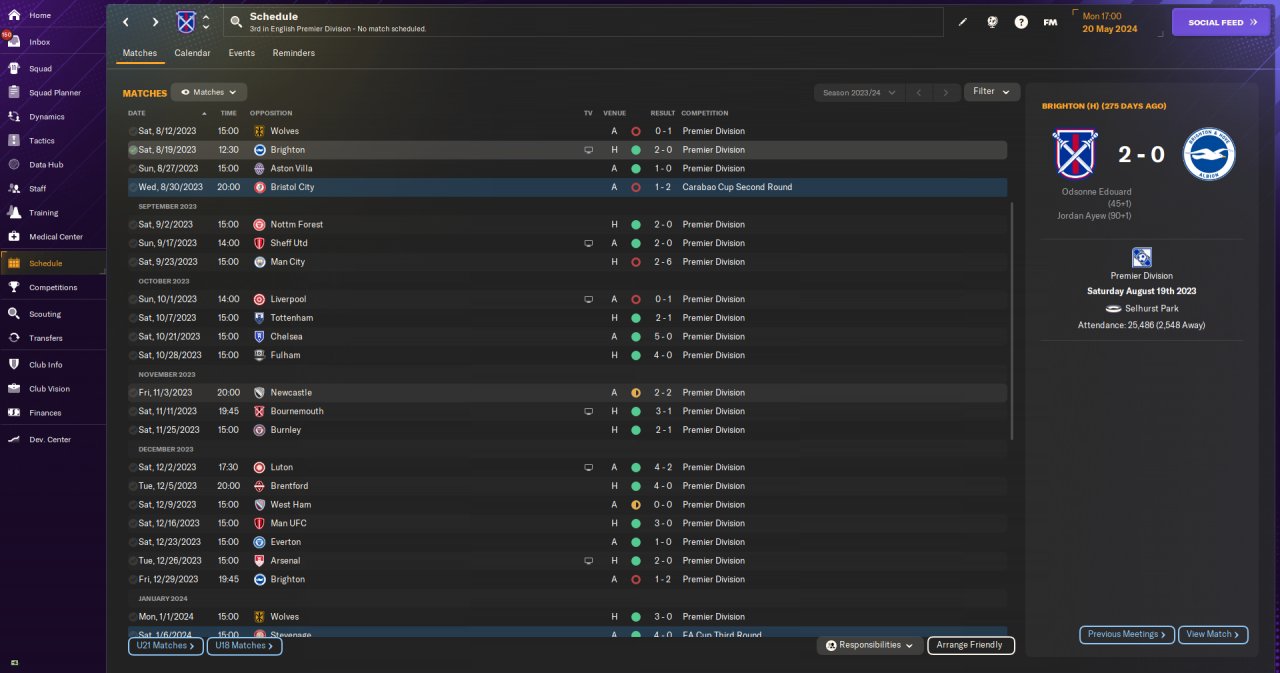Open the Training cone icon

[x=14, y=213]
